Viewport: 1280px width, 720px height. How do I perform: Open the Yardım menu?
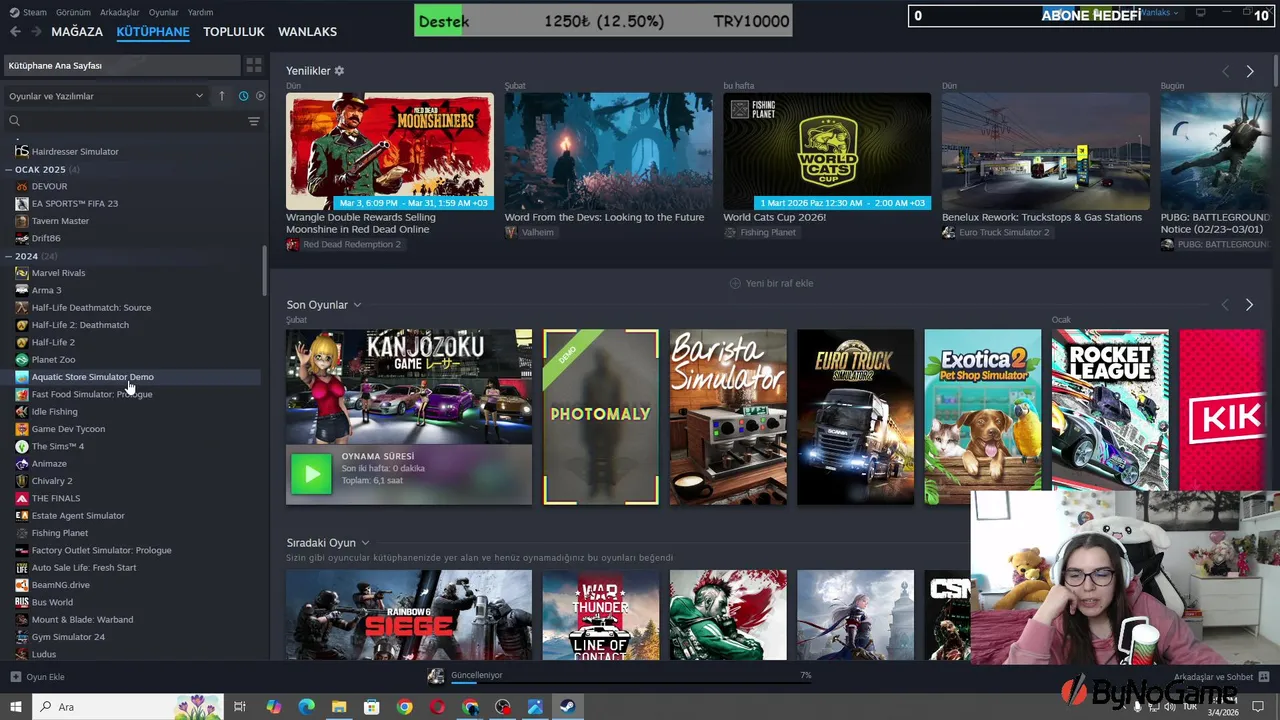coord(200,12)
